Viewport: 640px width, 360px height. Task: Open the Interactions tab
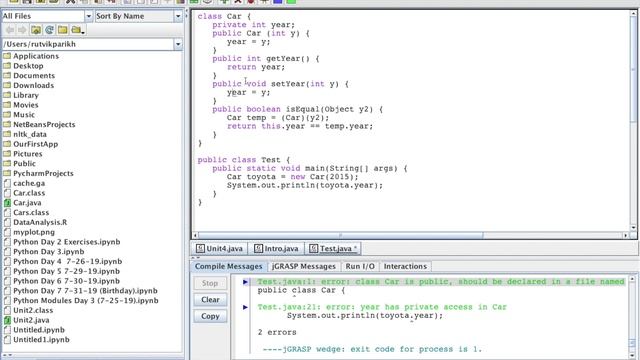(x=405, y=267)
